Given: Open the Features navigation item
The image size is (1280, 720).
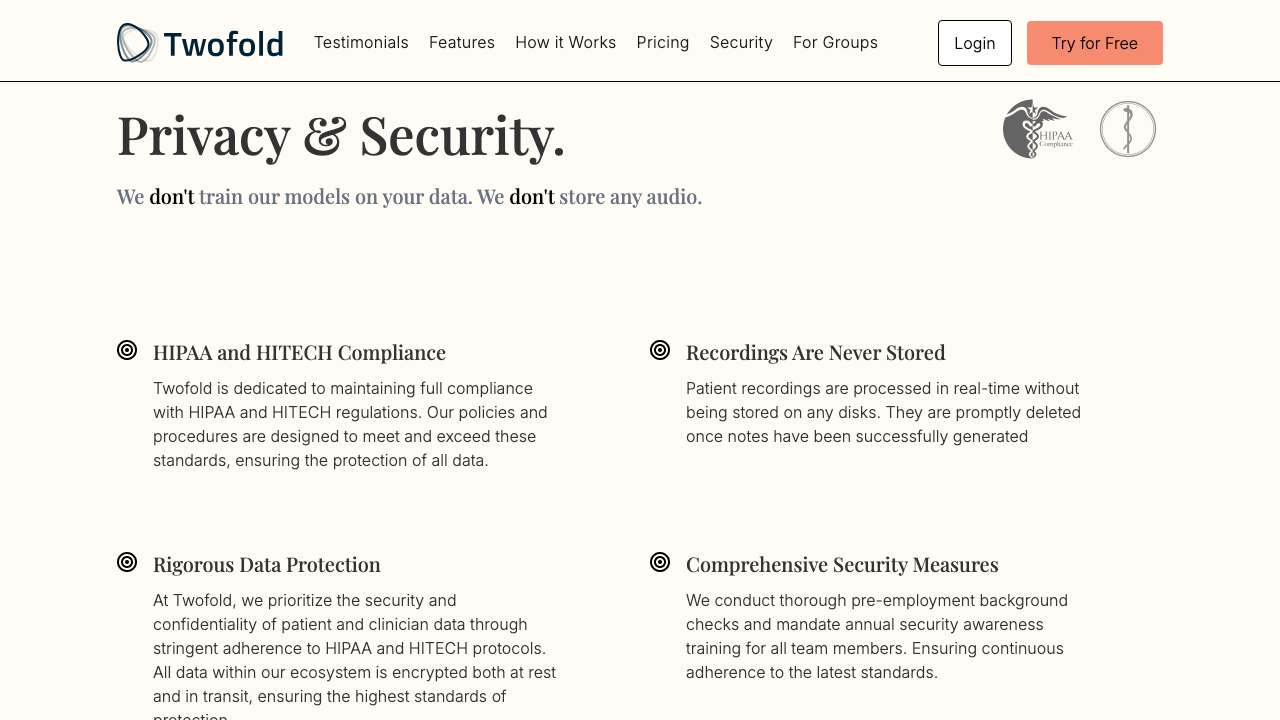Looking at the screenshot, I should click(x=462, y=42).
